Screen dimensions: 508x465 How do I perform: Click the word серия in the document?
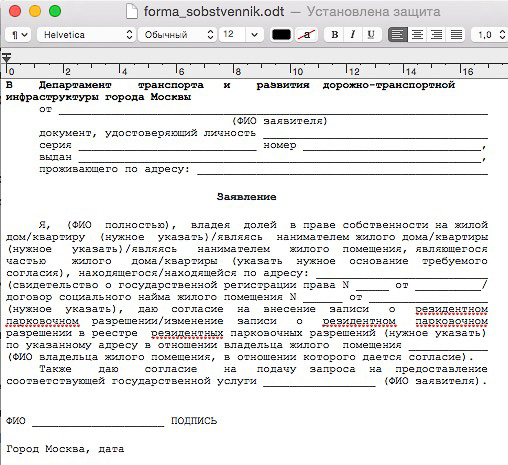pyautogui.click(x=55, y=145)
